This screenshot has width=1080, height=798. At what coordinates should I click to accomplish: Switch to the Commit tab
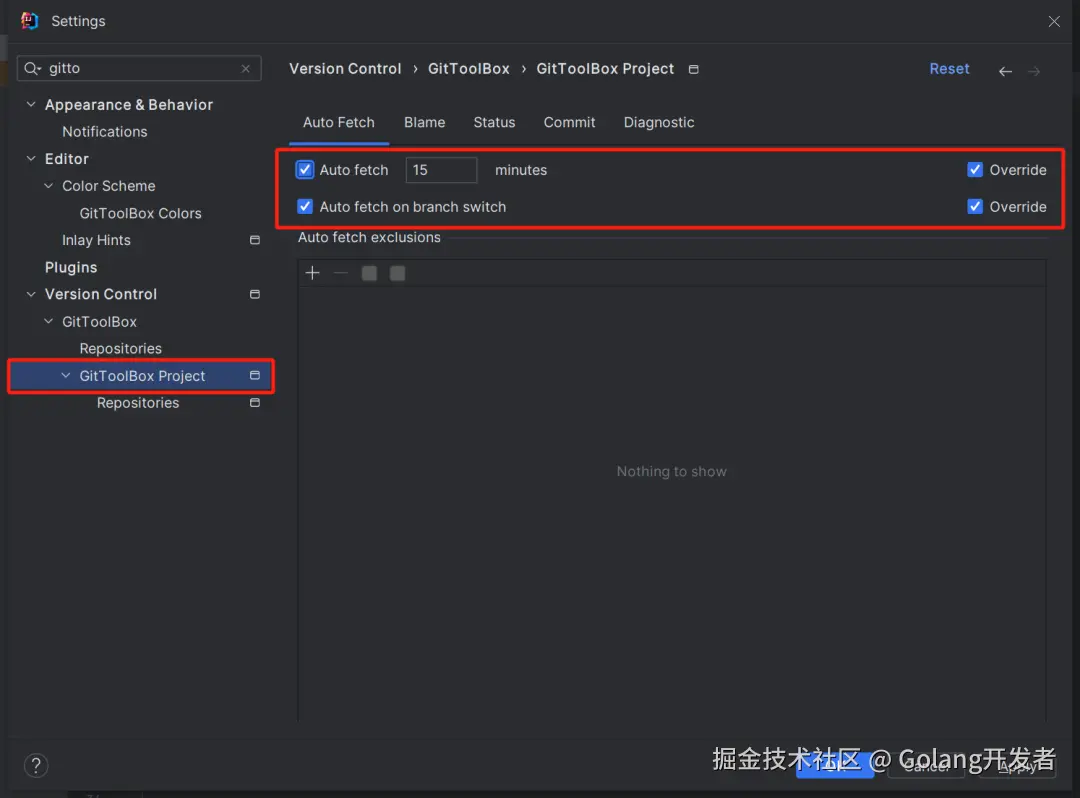pos(569,123)
